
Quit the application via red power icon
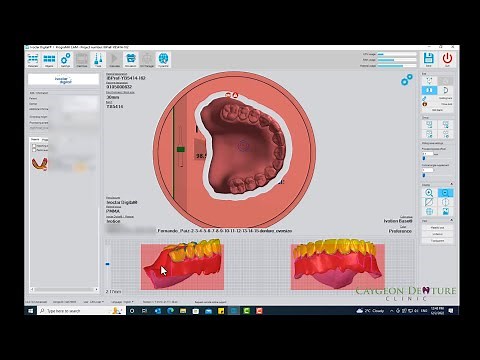pyautogui.click(x=447, y=59)
